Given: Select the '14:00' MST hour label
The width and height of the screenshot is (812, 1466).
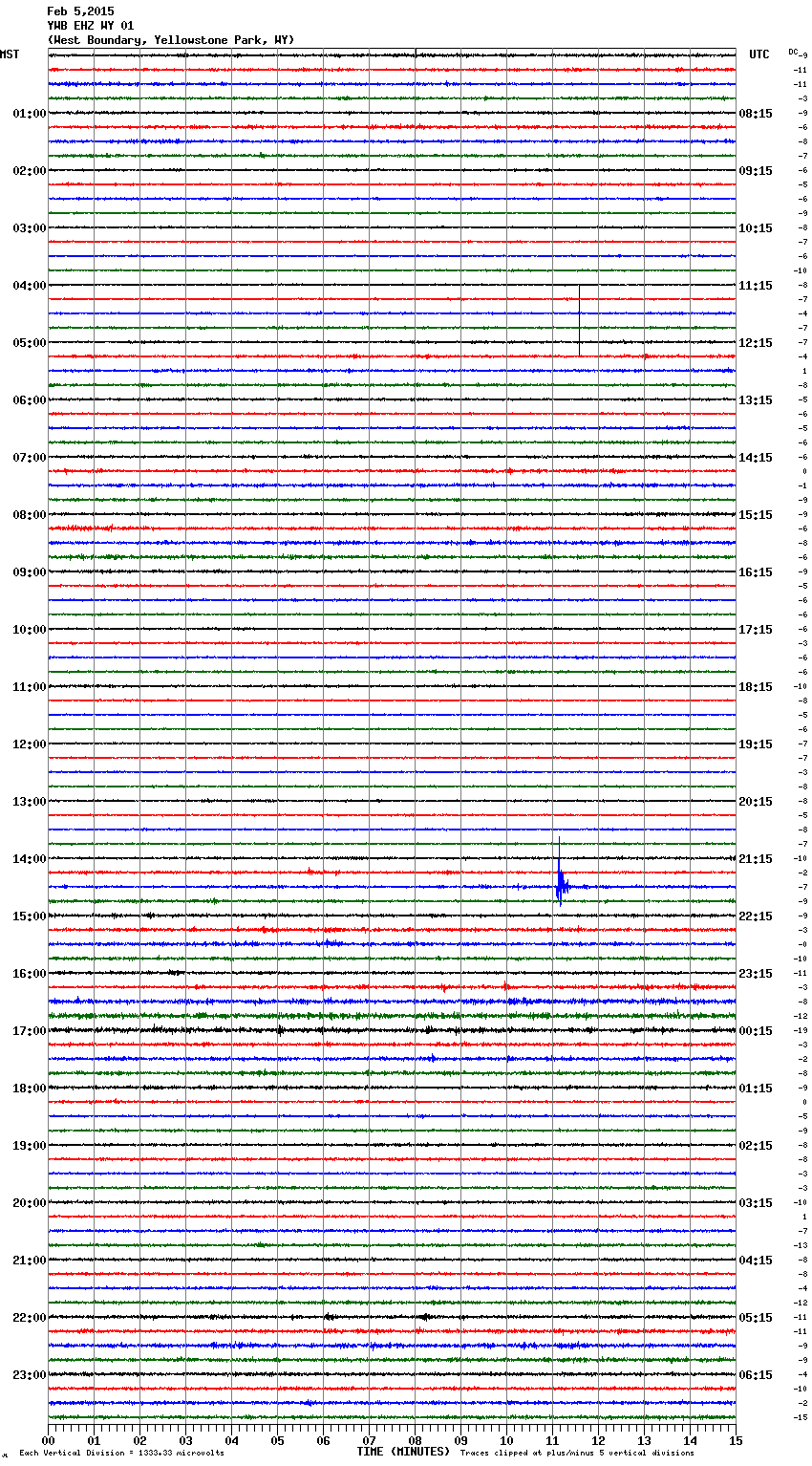Looking at the screenshot, I should pos(30,859).
